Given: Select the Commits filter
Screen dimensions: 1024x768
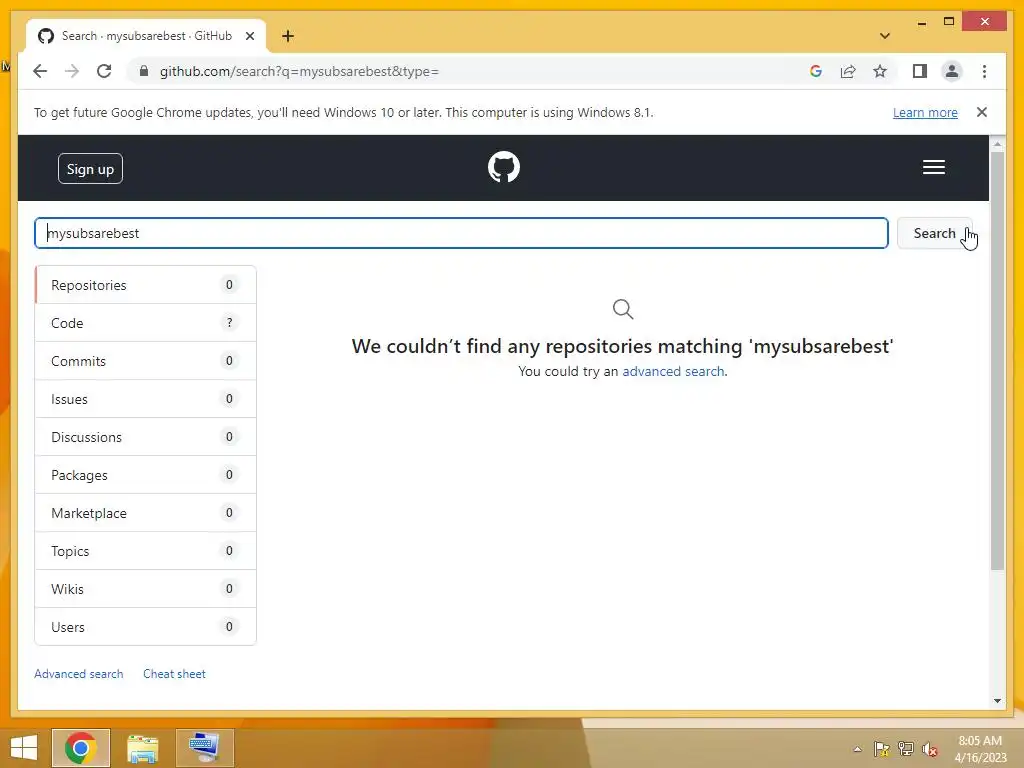Looking at the screenshot, I should [x=146, y=360].
